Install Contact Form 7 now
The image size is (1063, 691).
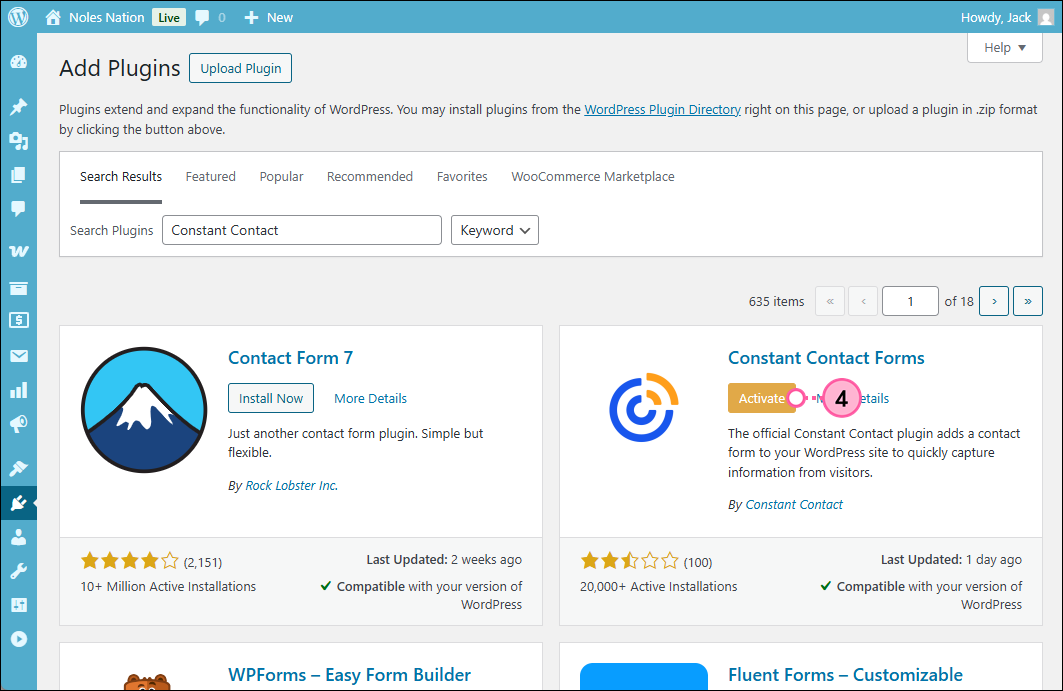(x=270, y=397)
